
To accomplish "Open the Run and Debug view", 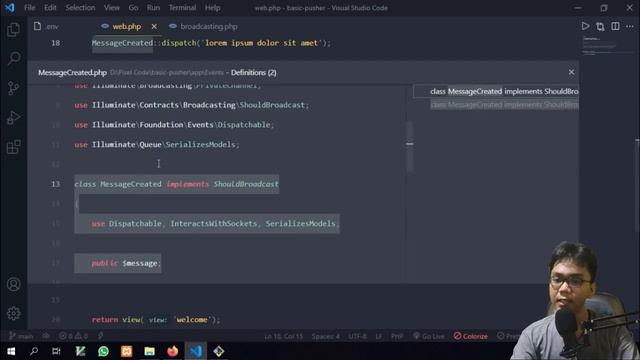I will click(x=13, y=118).
